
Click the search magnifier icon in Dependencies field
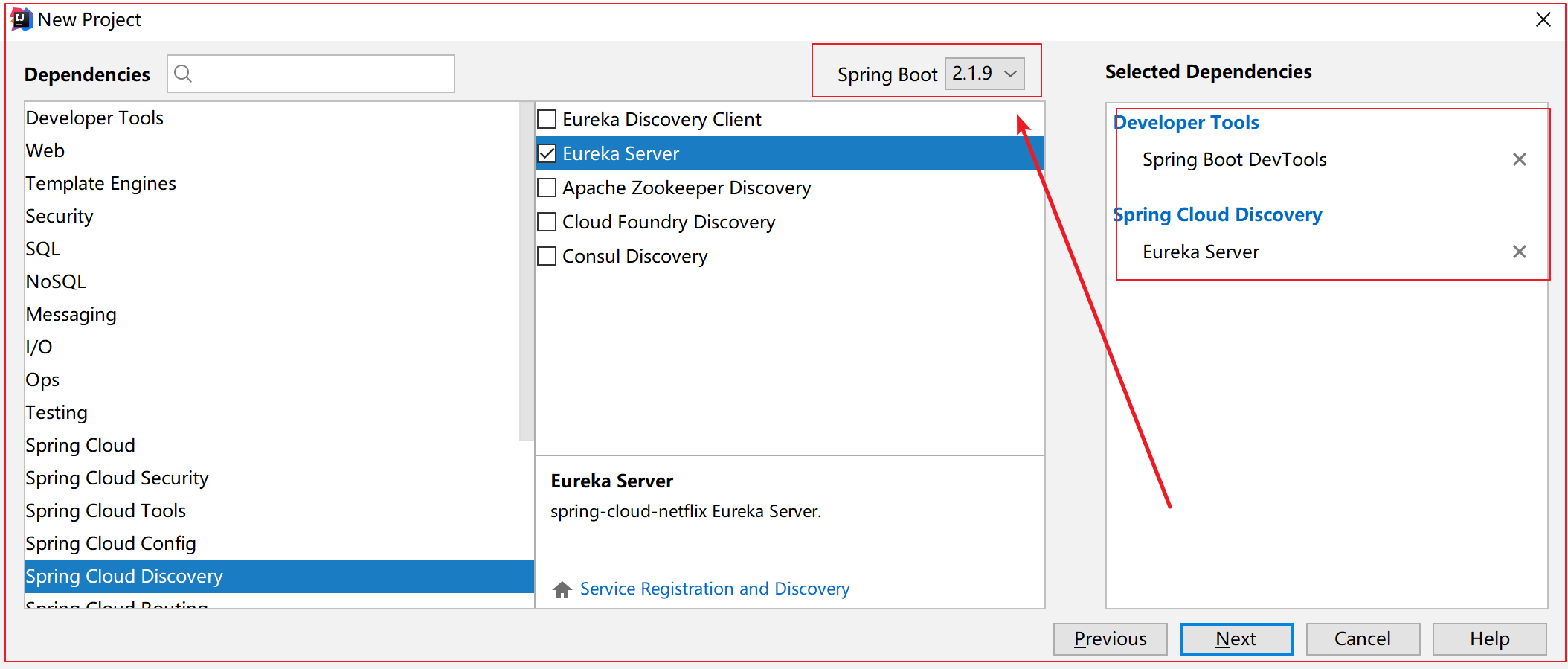click(183, 73)
